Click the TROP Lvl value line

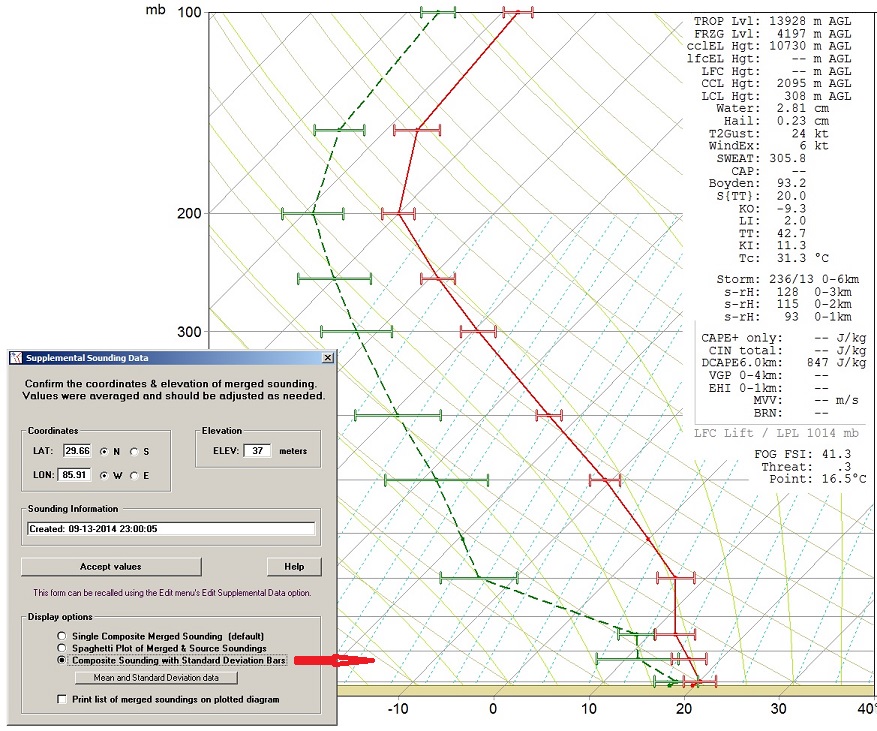(x=772, y=21)
